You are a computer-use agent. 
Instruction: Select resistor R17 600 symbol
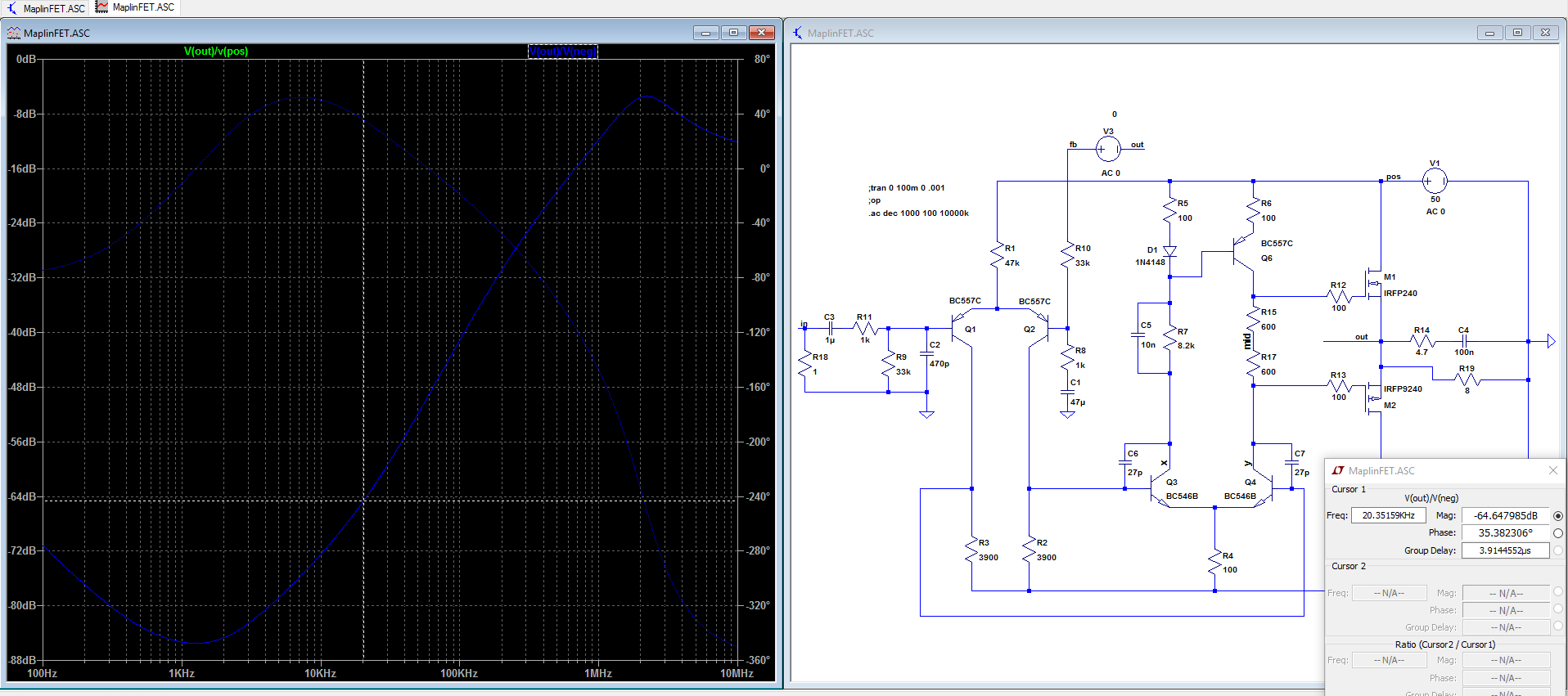pyautogui.click(x=1253, y=364)
